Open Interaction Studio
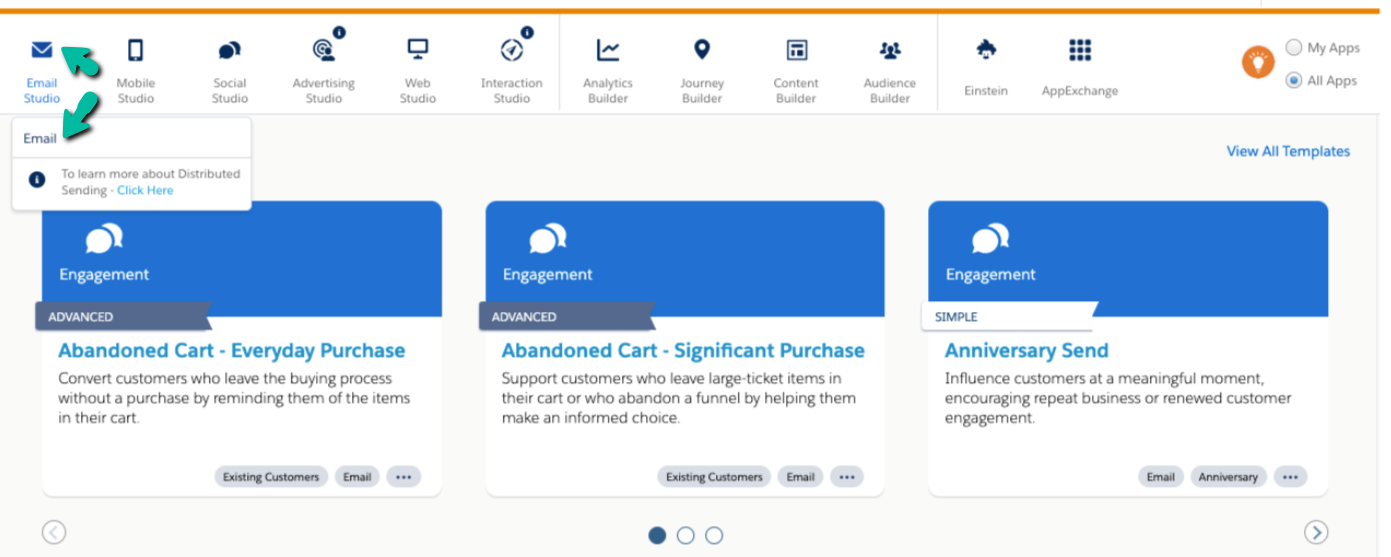 [x=511, y=51]
